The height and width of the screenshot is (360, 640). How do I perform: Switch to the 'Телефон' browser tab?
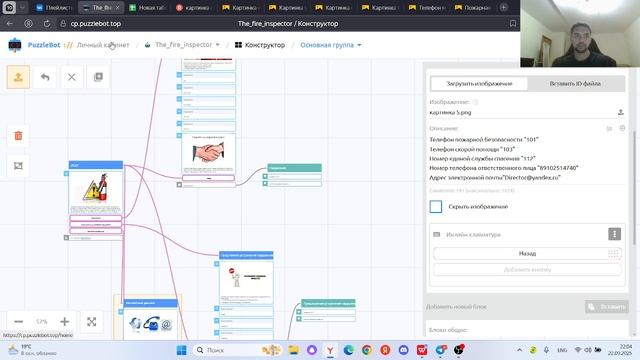pyautogui.click(x=426, y=7)
